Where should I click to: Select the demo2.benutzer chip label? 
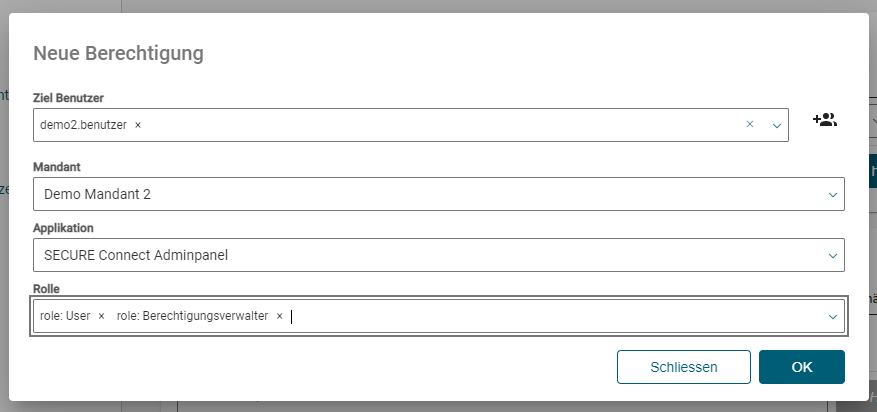(83, 125)
